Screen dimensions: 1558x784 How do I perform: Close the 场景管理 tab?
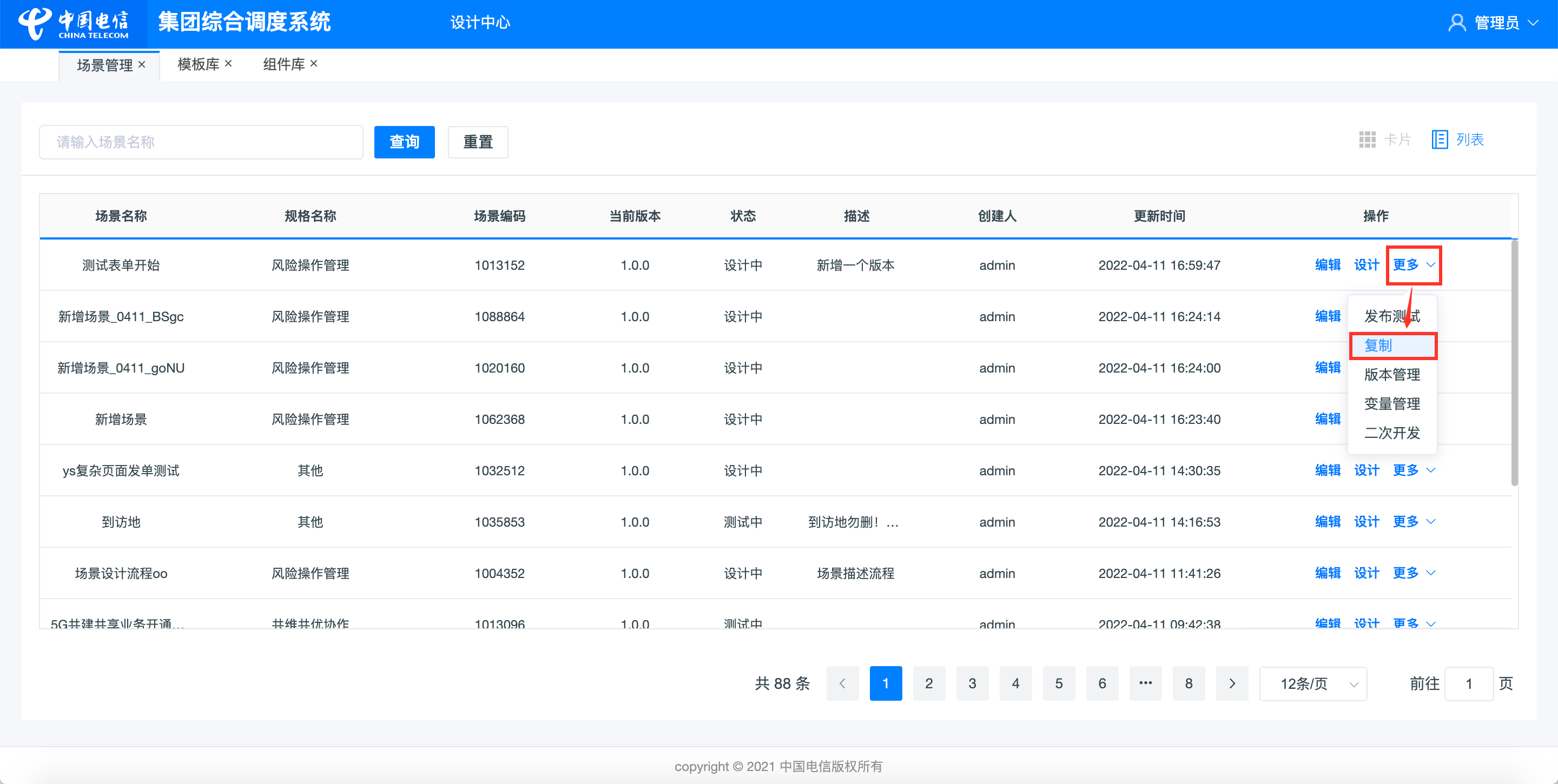click(x=142, y=64)
